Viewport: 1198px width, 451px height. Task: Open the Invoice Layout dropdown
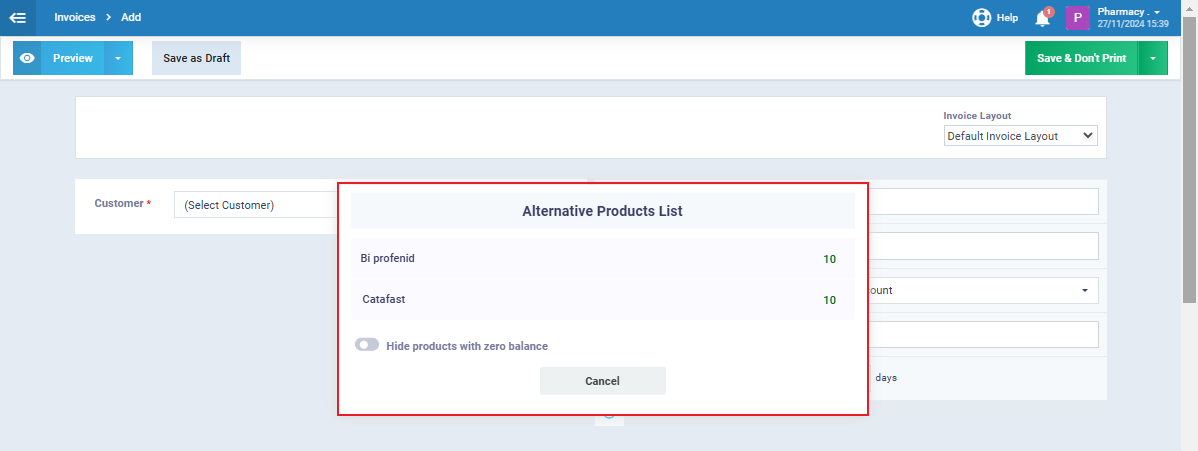click(x=1020, y=136)
